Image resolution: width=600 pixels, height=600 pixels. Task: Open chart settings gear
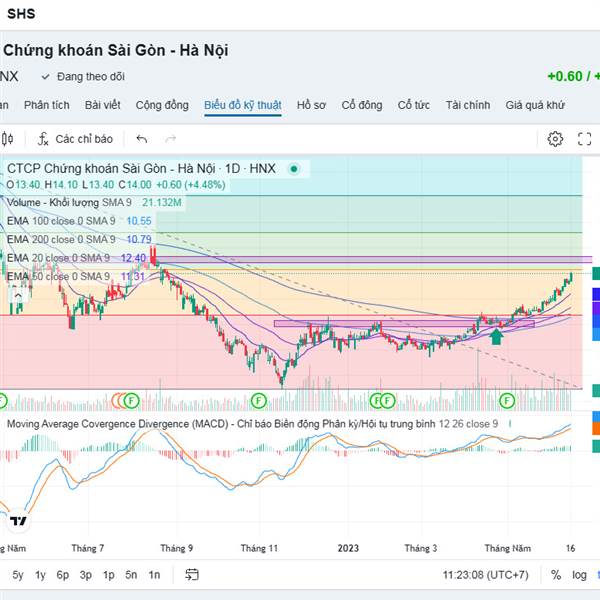tap(555, 139)
